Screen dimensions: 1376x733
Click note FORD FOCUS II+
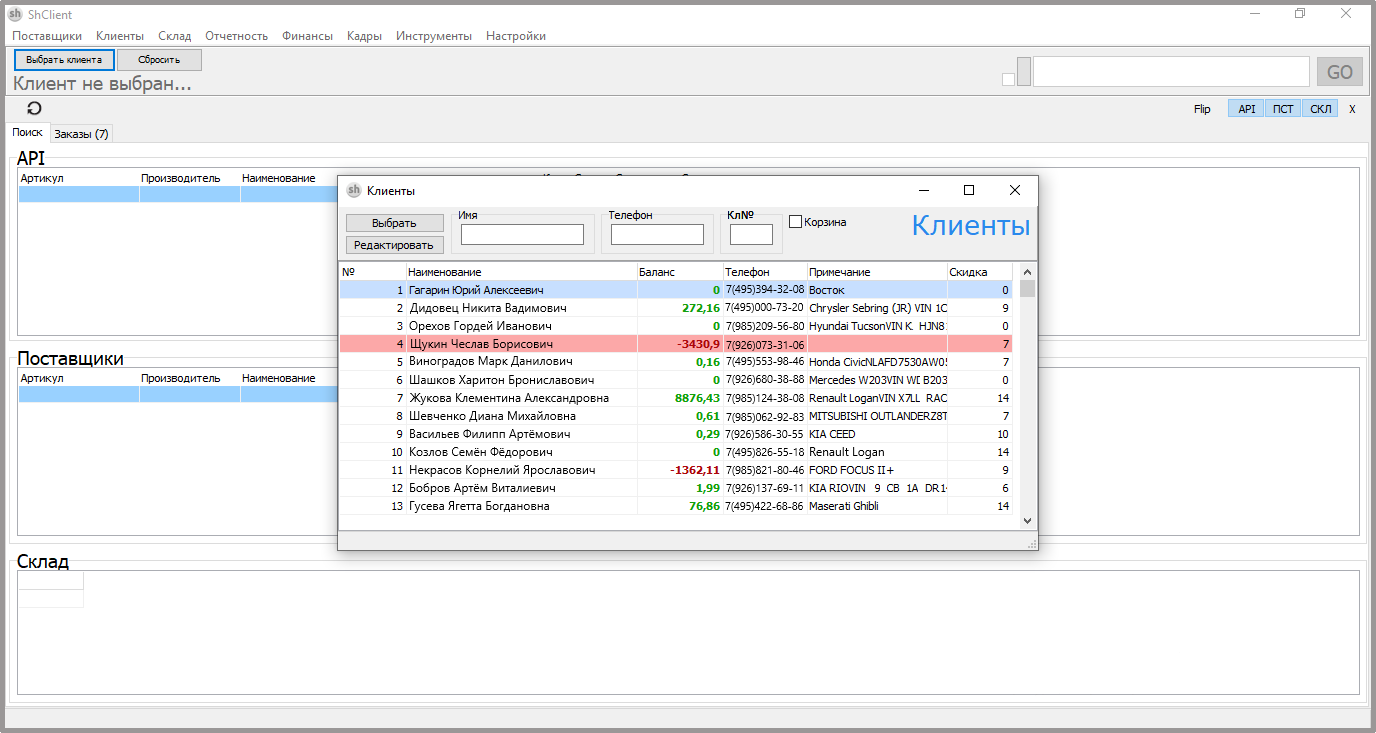coord(852,470)
